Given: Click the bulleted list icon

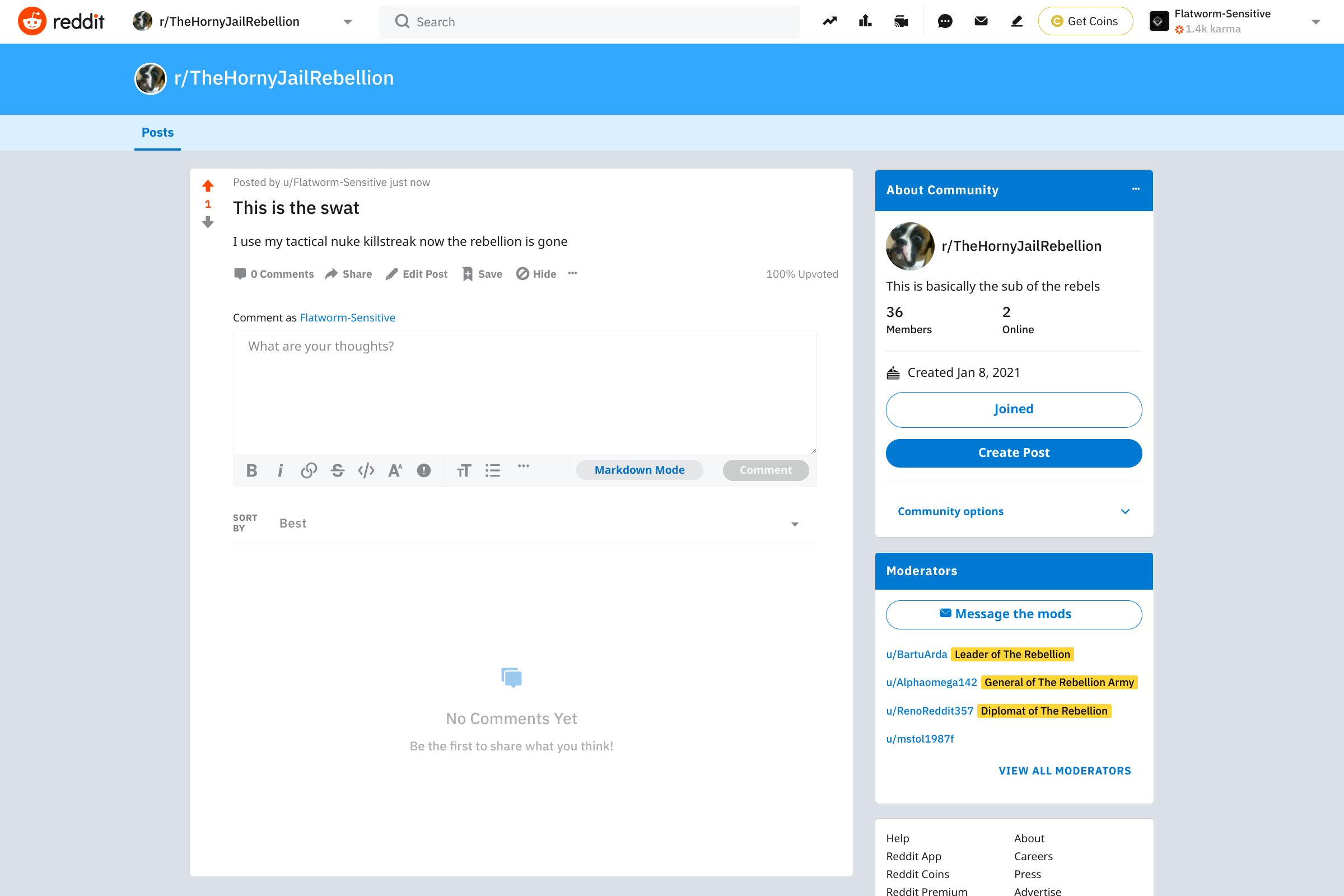Looking at the screenshot, I should 493,470.
